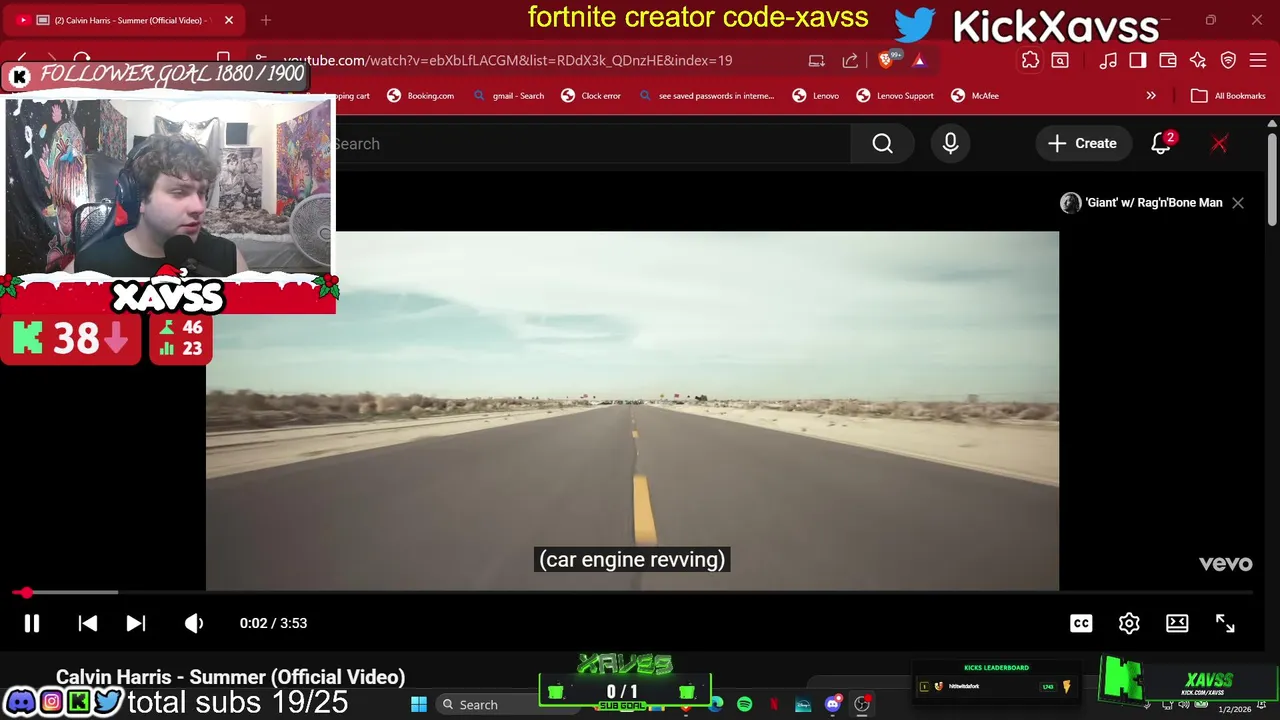Open 'see saved passwords' bookmark
This screenshot has height=720, width=1280.
click(x=706, y=96)
